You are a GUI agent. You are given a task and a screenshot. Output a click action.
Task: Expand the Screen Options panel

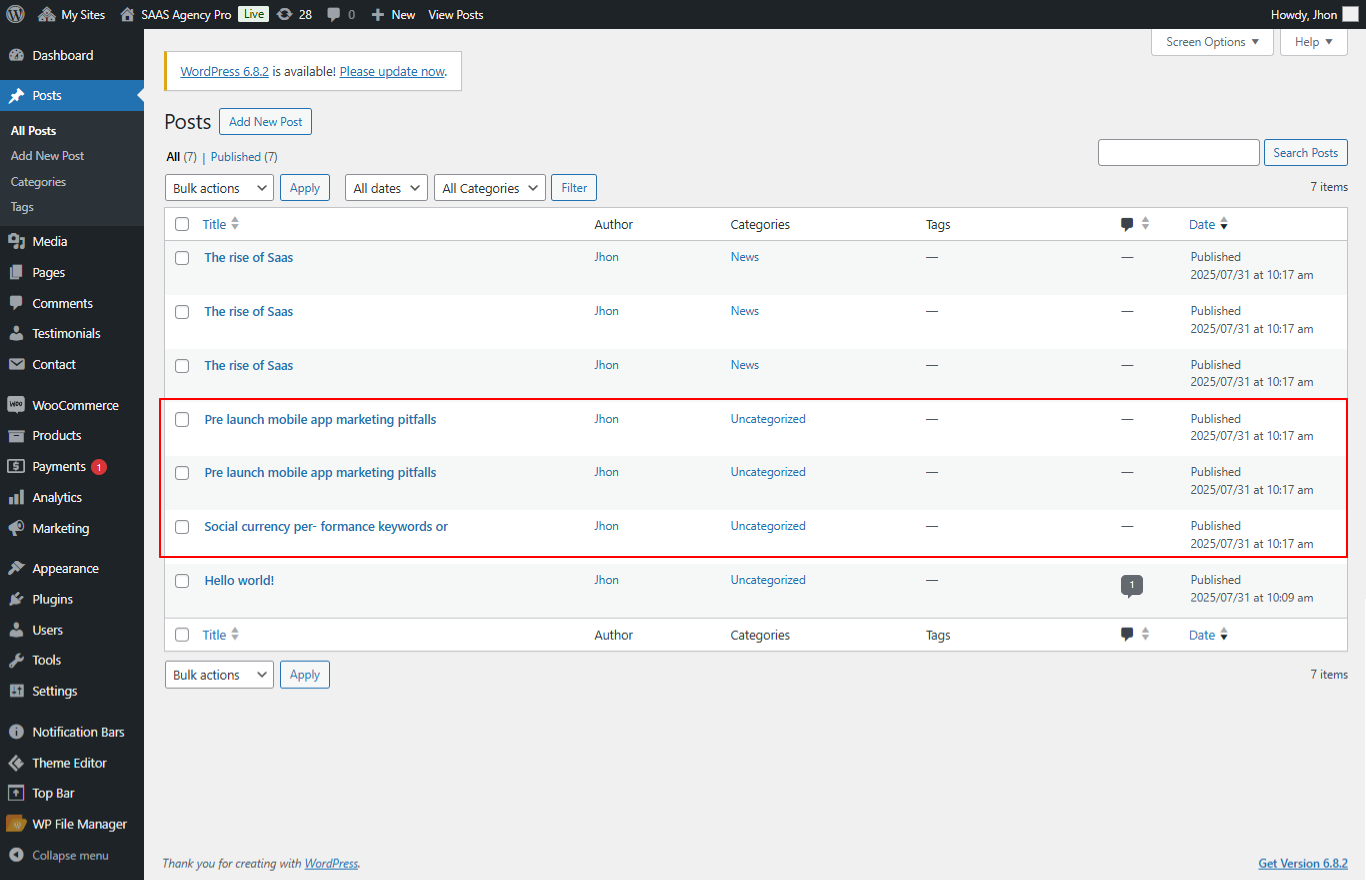pyautogui.click(x=1212, y=42)
